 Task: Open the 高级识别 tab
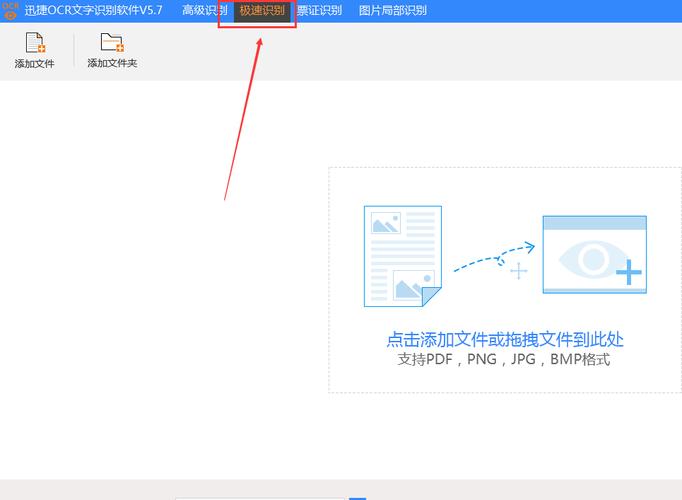(x=204, y=10)
